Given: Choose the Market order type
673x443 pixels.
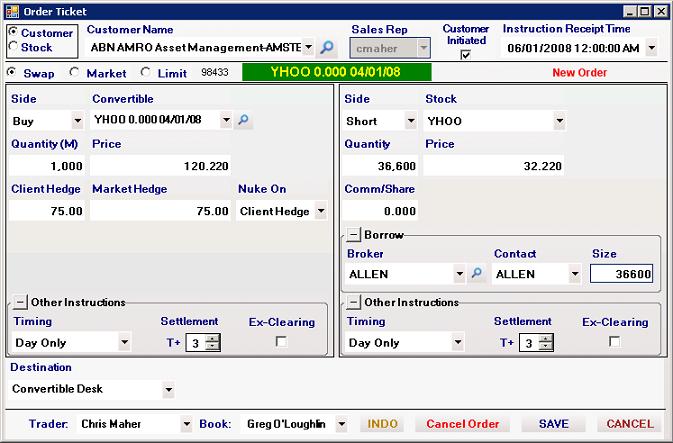Looking at the screenshot, I should click(x=74, y=73).
